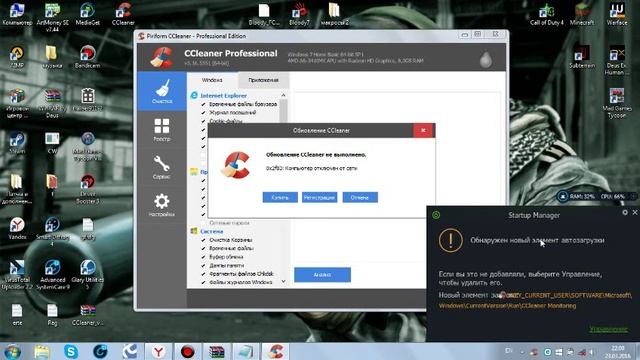Open the CCleaner desktop shortcut
Viewport: 640px width, 360px height.
click(123, 14)
